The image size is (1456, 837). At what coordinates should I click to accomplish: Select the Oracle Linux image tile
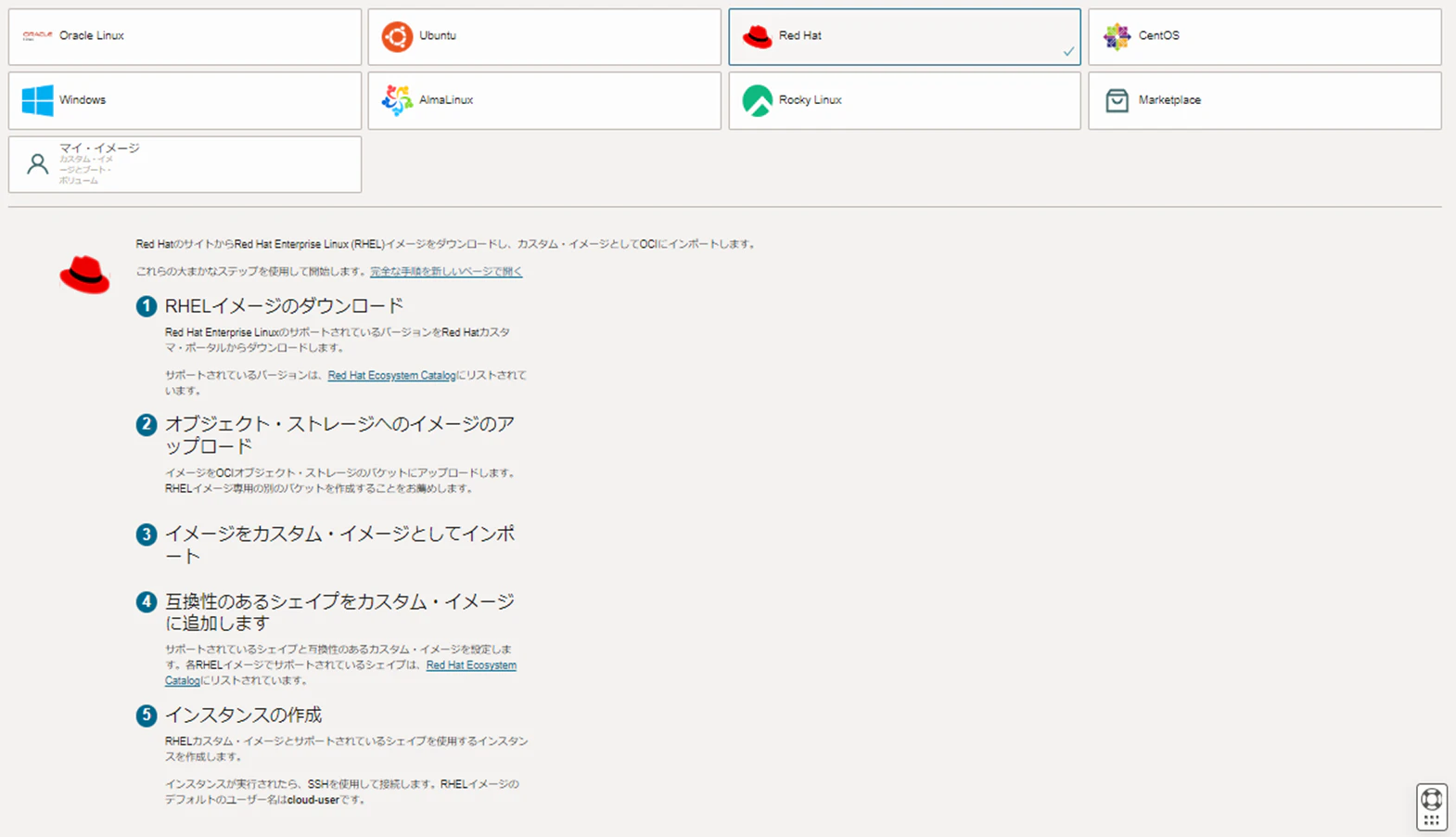(185, 37)
